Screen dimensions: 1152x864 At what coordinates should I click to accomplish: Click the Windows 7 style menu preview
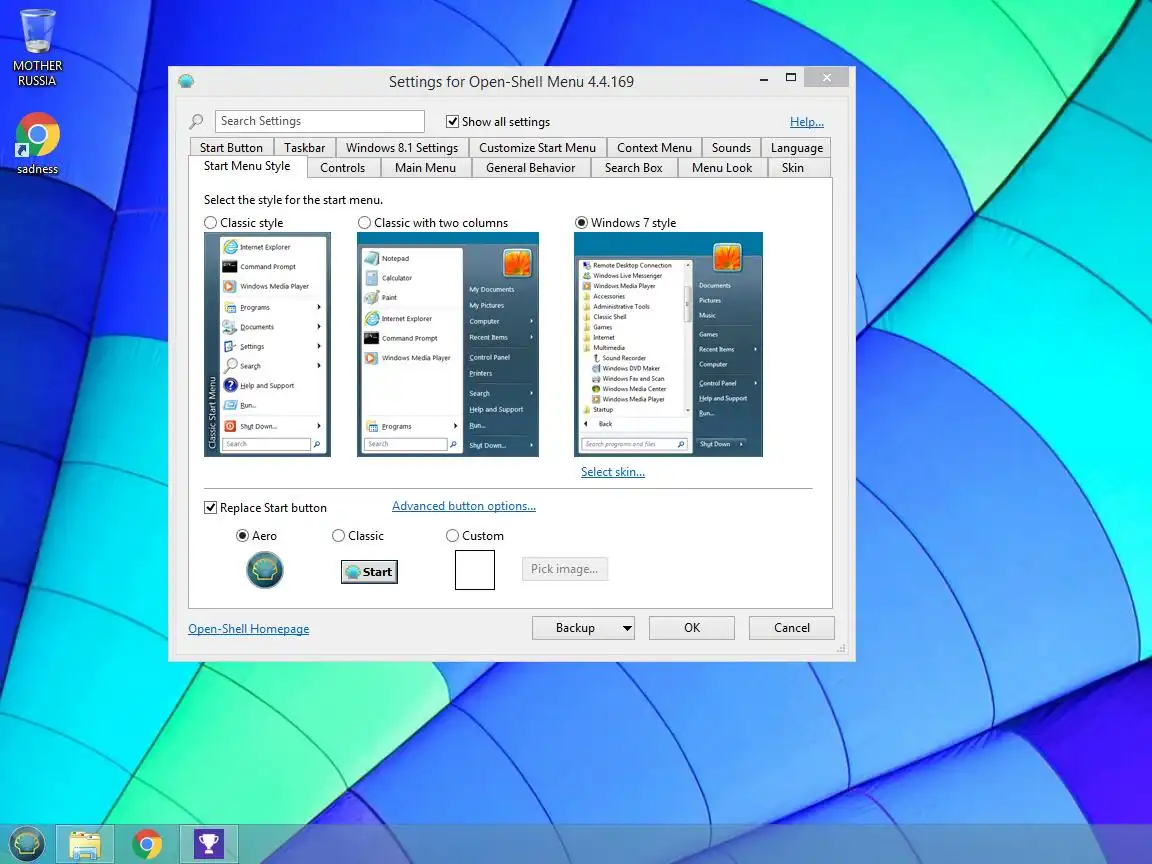(668, 345)
